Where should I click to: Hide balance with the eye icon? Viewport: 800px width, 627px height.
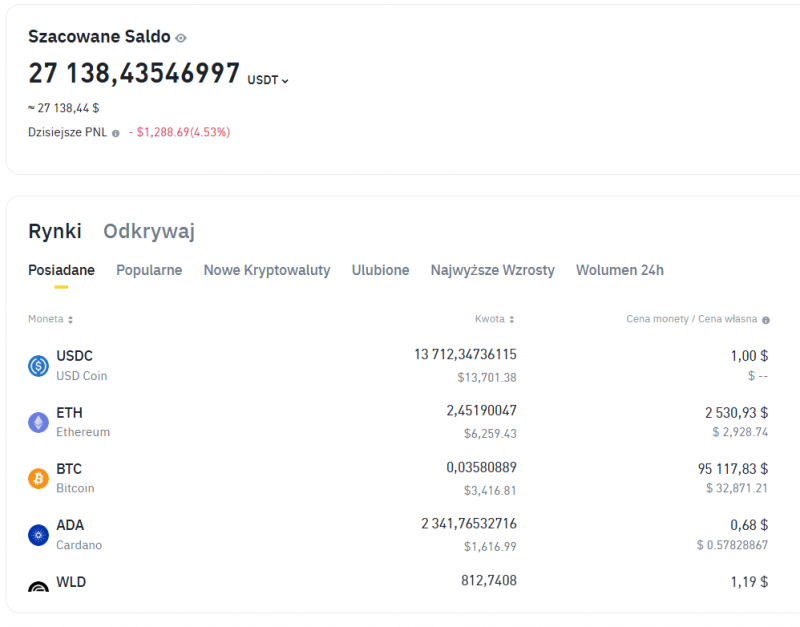pyautogui.click(x=181, y=38)
